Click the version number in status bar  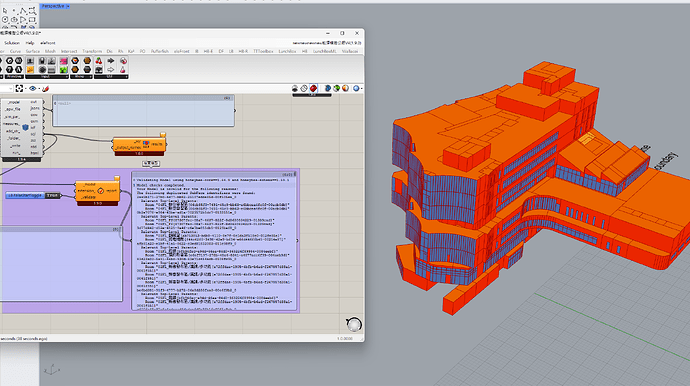tap(345, 338)
